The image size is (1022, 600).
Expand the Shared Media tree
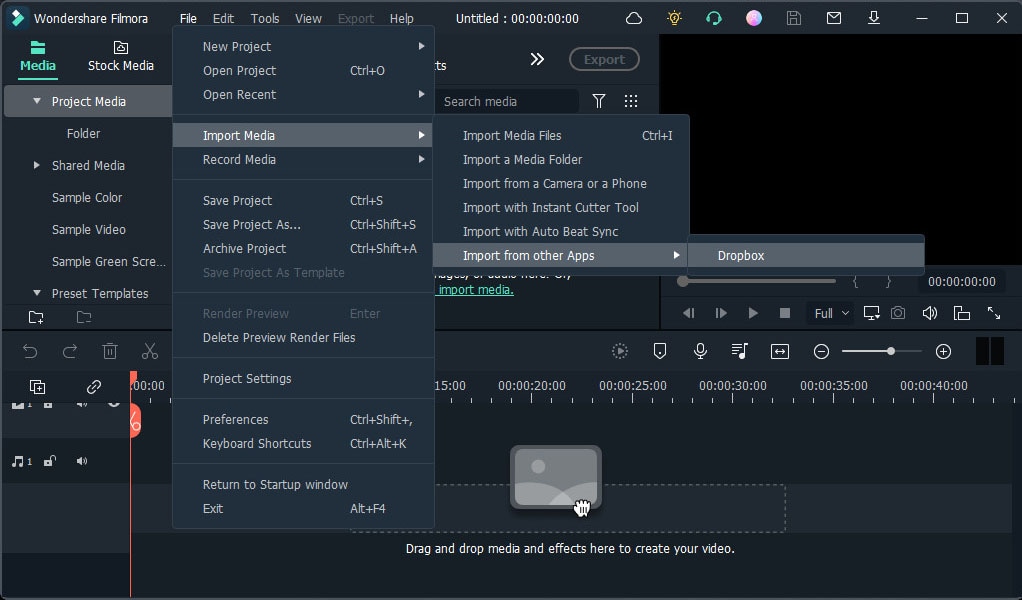pyautogui.click(x=36, y=165)
